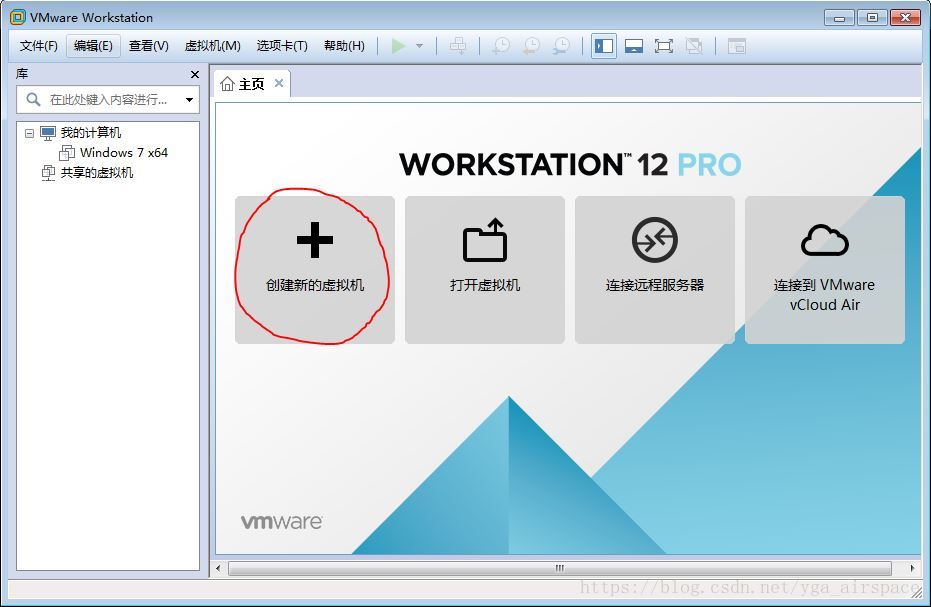
Task: Click the horizontal scrollbar thumb
Action: pyautogui.click(x=559, y=568)
